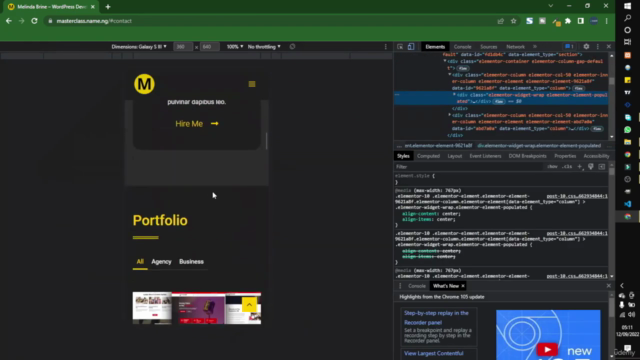Image resolution: width=640 pixels, height=360 pixels.
Task: Open the Computed styles pane
Action: coord(428,156)
